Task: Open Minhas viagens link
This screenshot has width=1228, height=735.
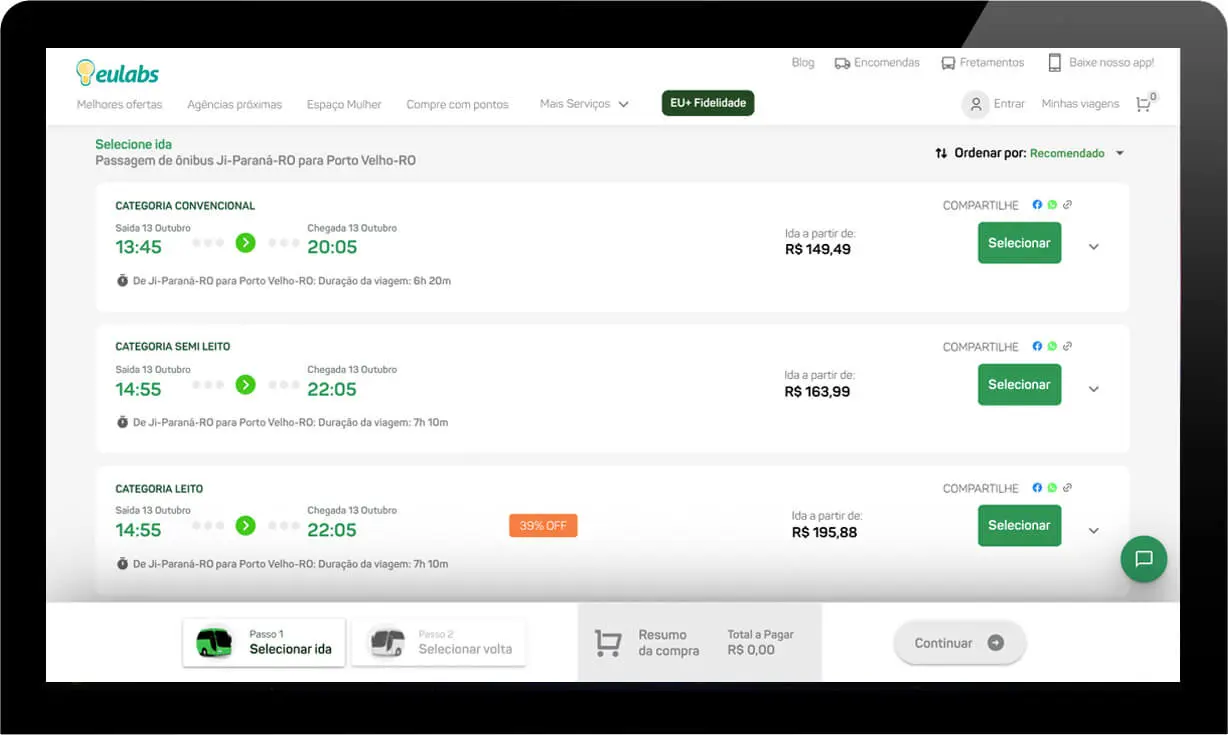Action: [1081, 104]
